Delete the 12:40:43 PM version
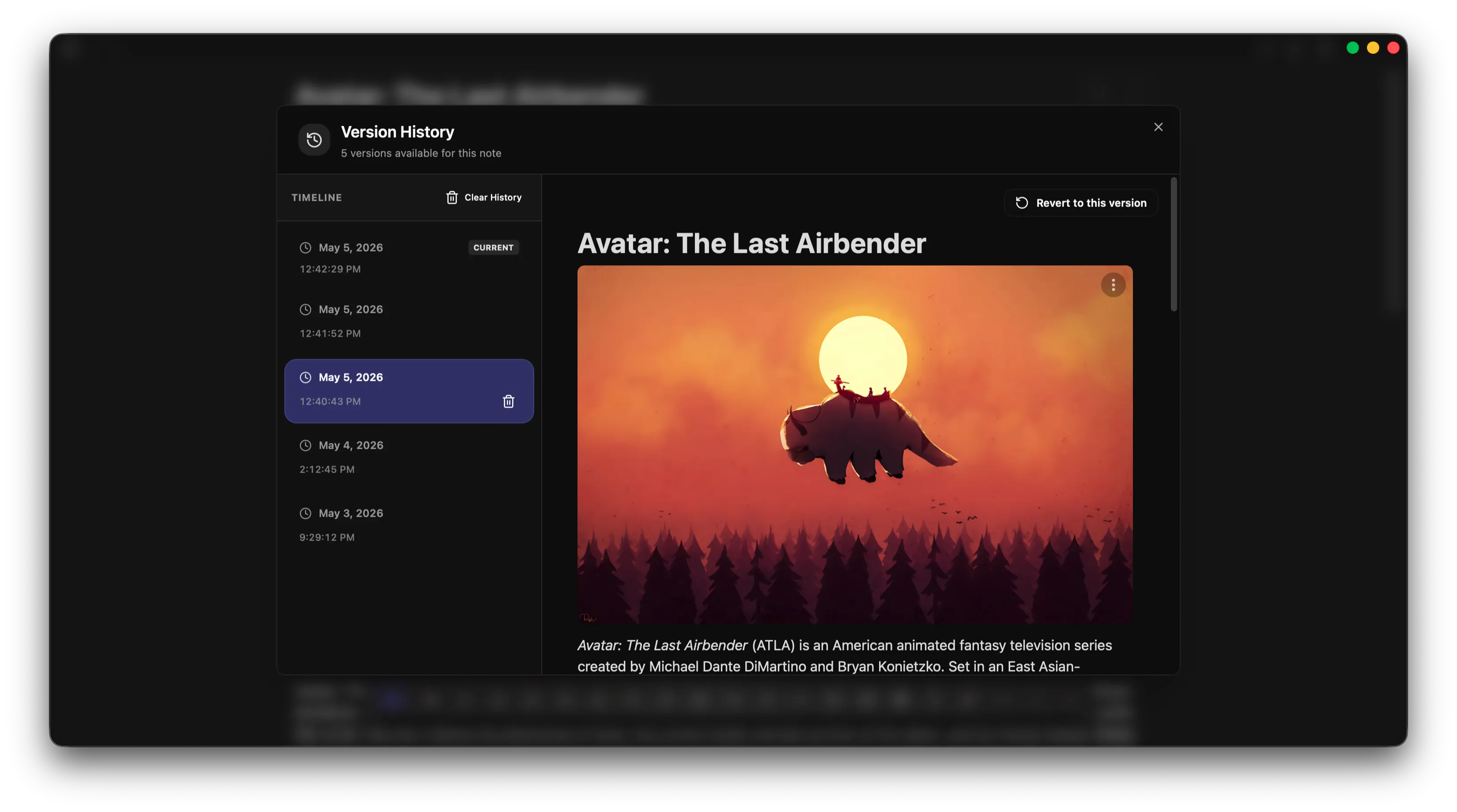Viewport: 1457px width, 812px height. [509, 402]
